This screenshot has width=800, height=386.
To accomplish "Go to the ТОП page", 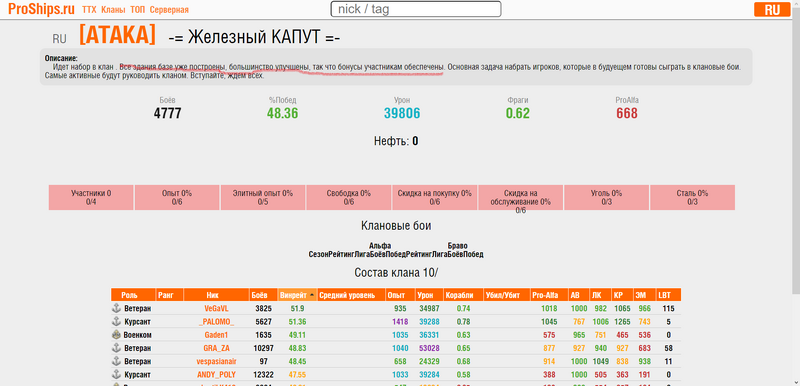I will (138, 10).
